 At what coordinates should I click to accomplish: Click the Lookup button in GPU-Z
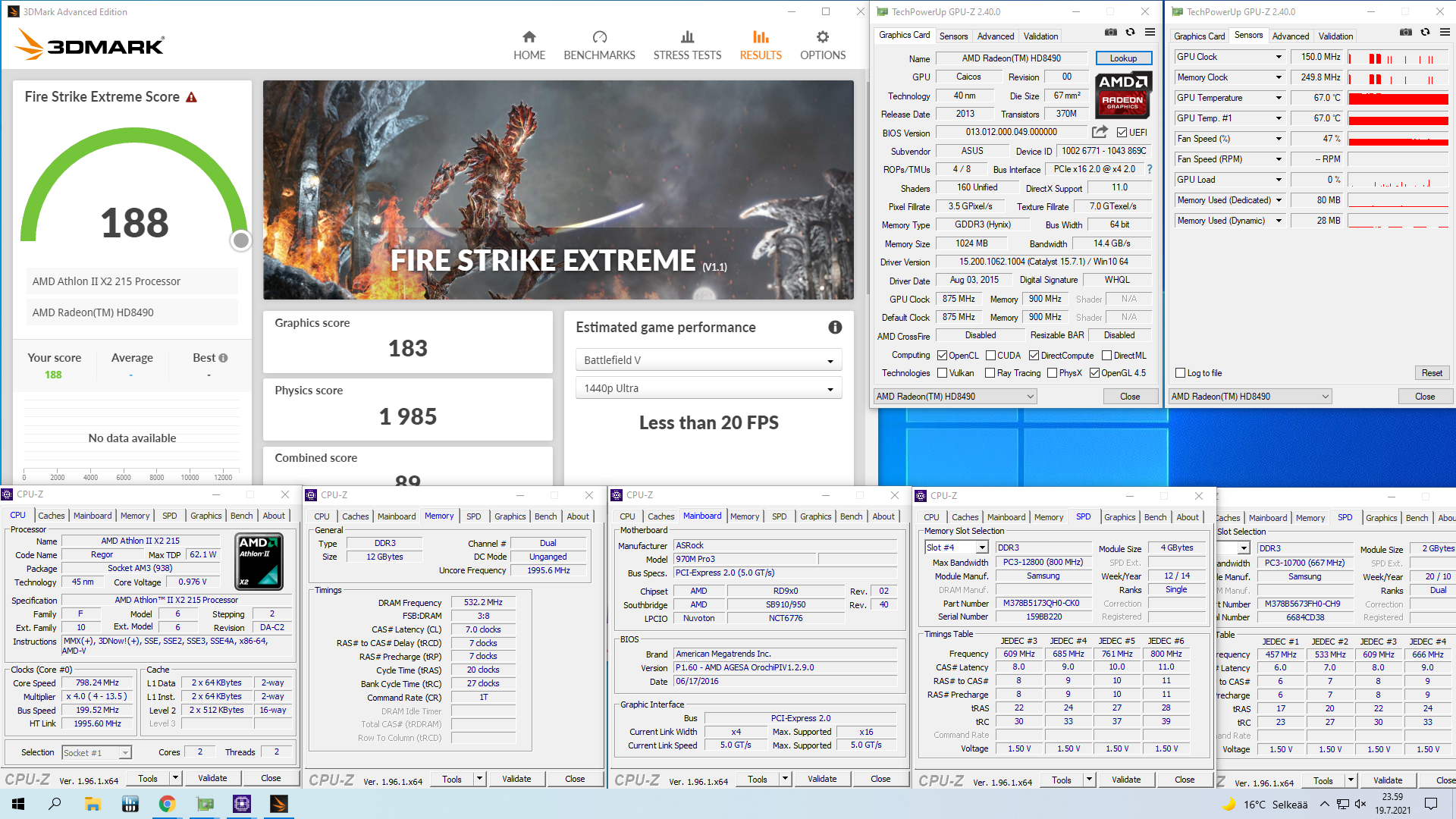(x=1123, y=58)
